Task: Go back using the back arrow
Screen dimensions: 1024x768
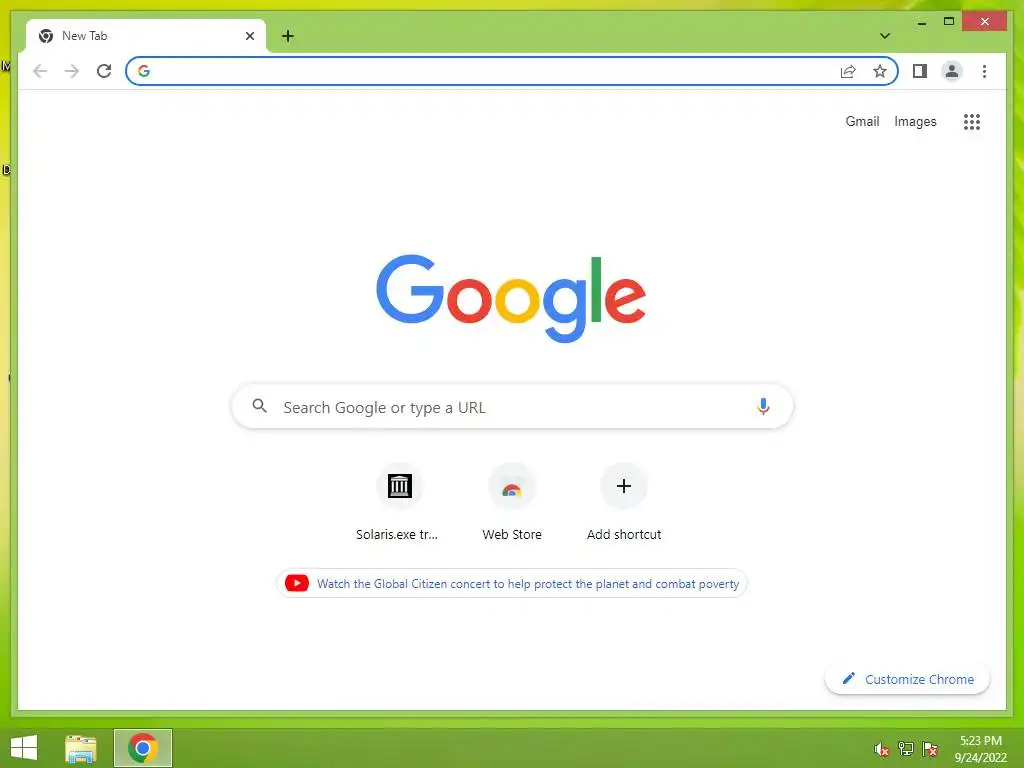Action: click(40, 71)
